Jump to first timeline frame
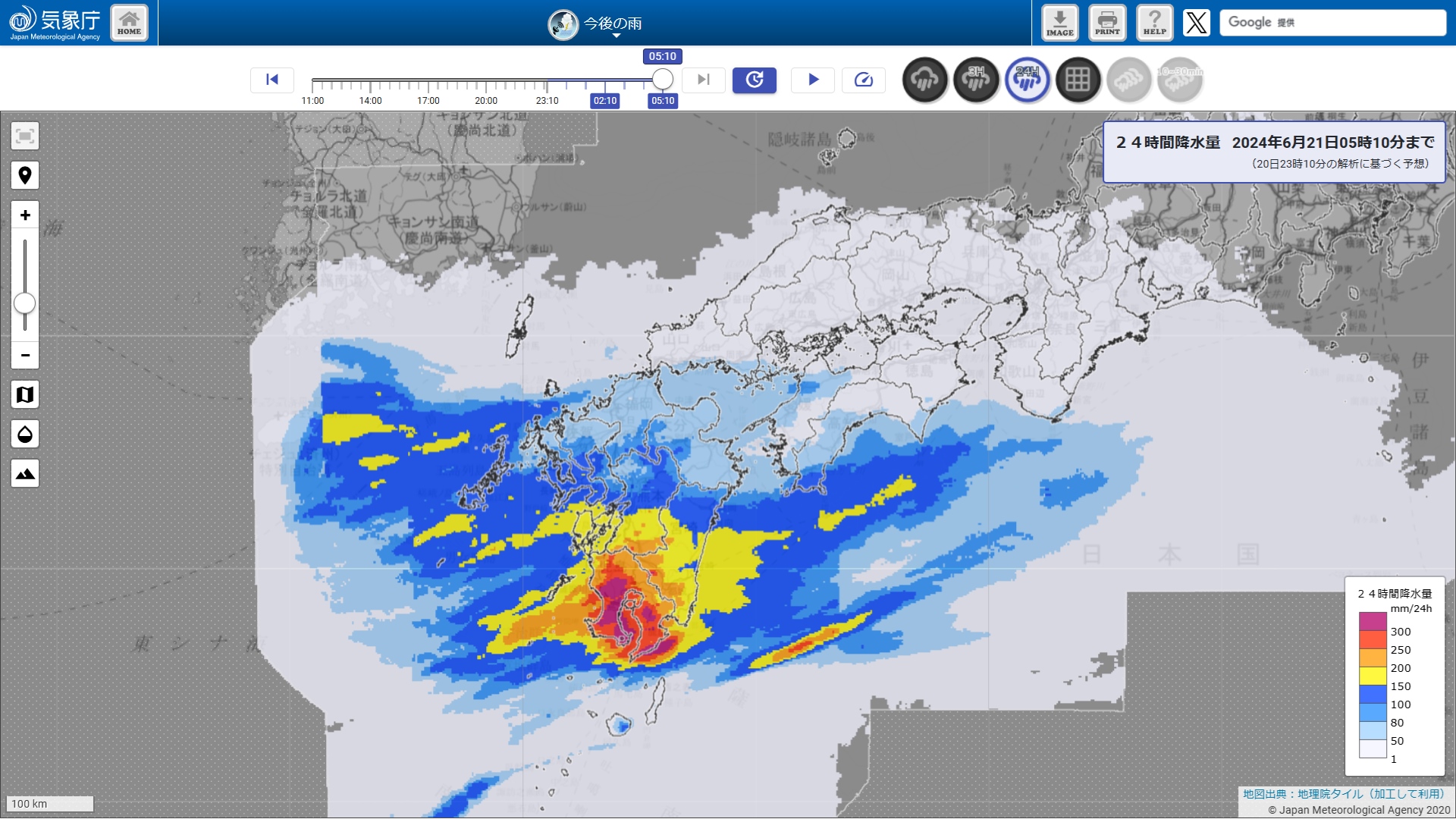This screenshot has width=1456, height=819. tap(272, 80)
